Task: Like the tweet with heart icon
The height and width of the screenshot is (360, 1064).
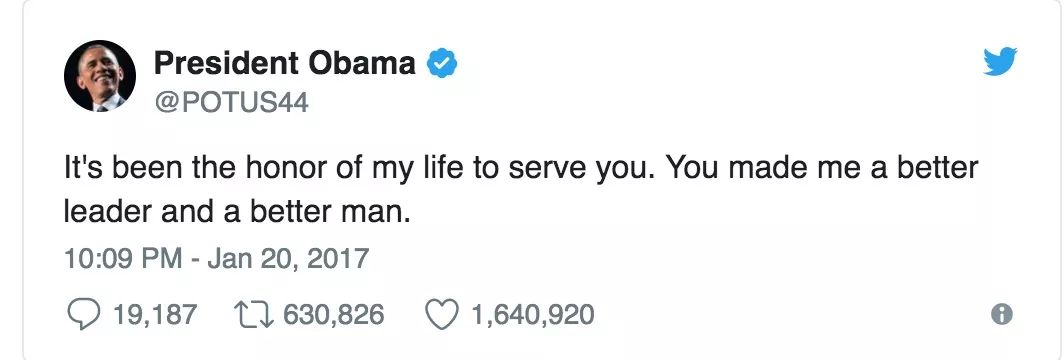Action: tap(442, 315)
